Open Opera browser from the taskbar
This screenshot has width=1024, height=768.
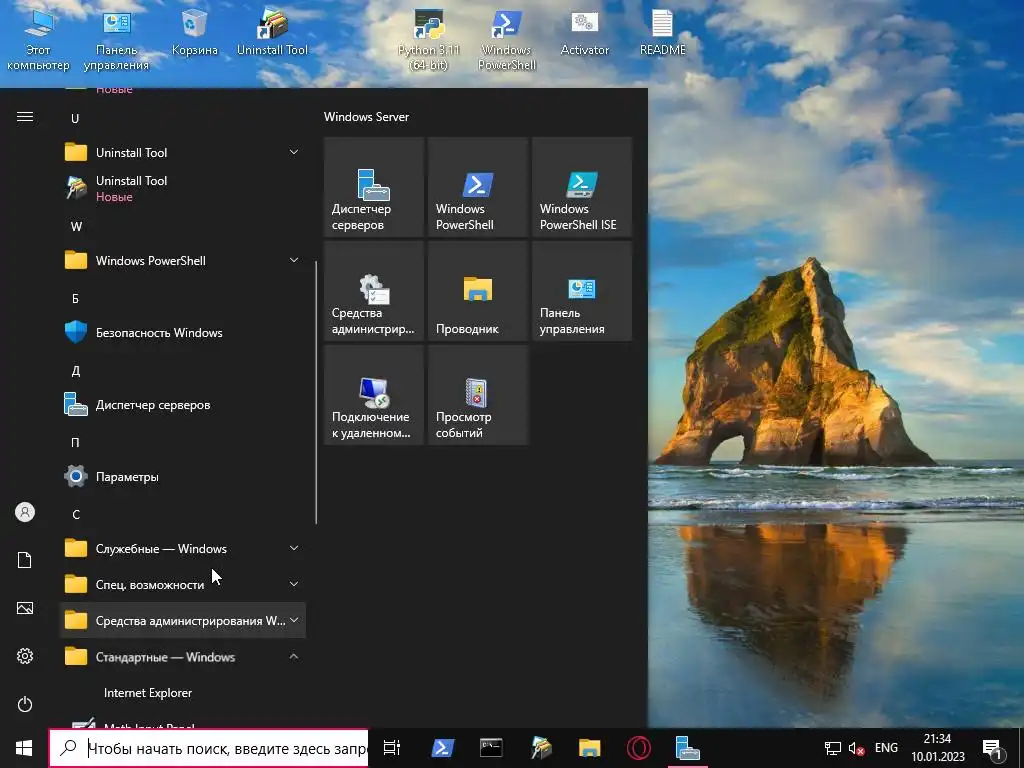639,748
